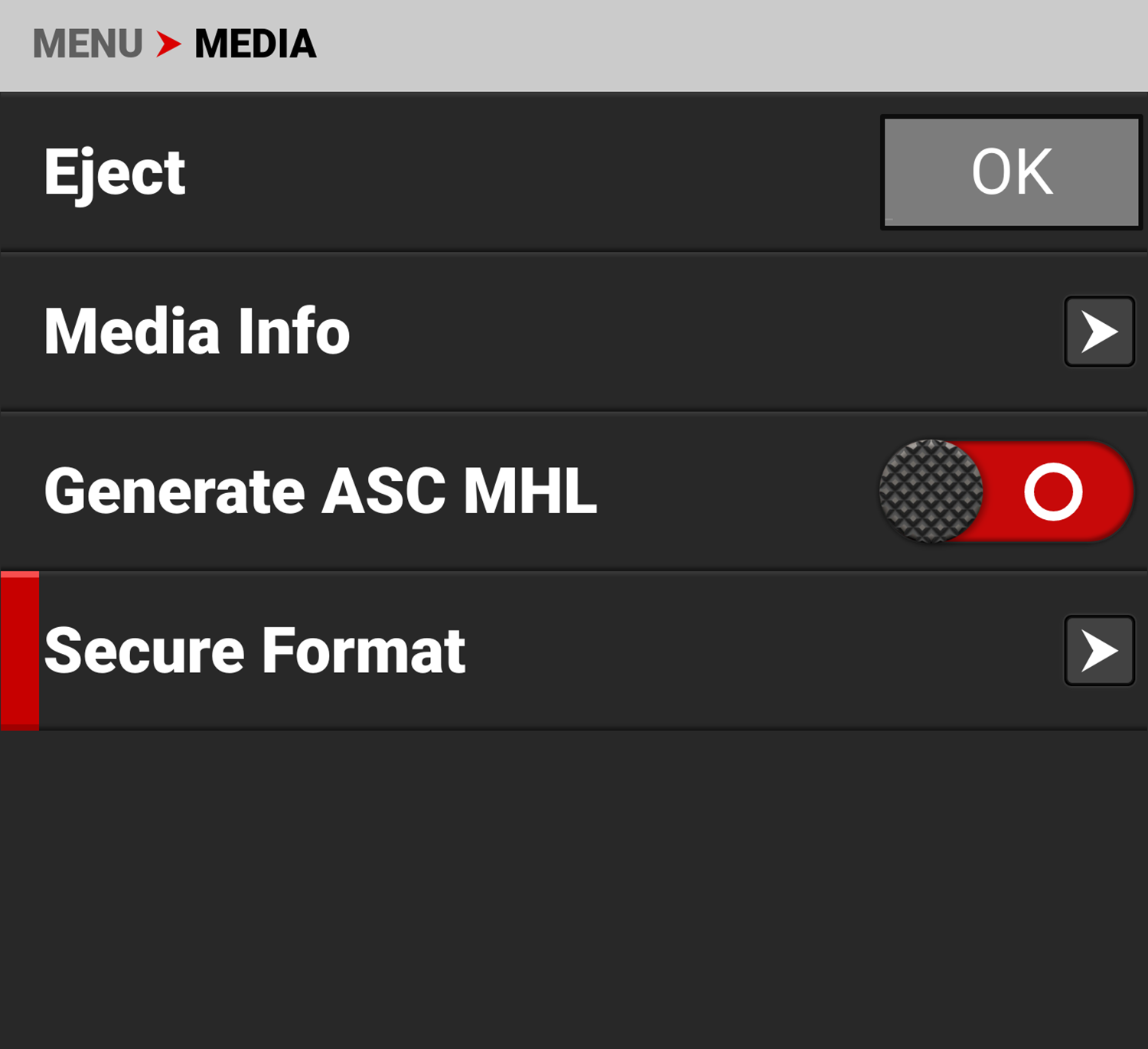
Task: Click the MEDIA breadcrumb title
Action: point(255,44)
